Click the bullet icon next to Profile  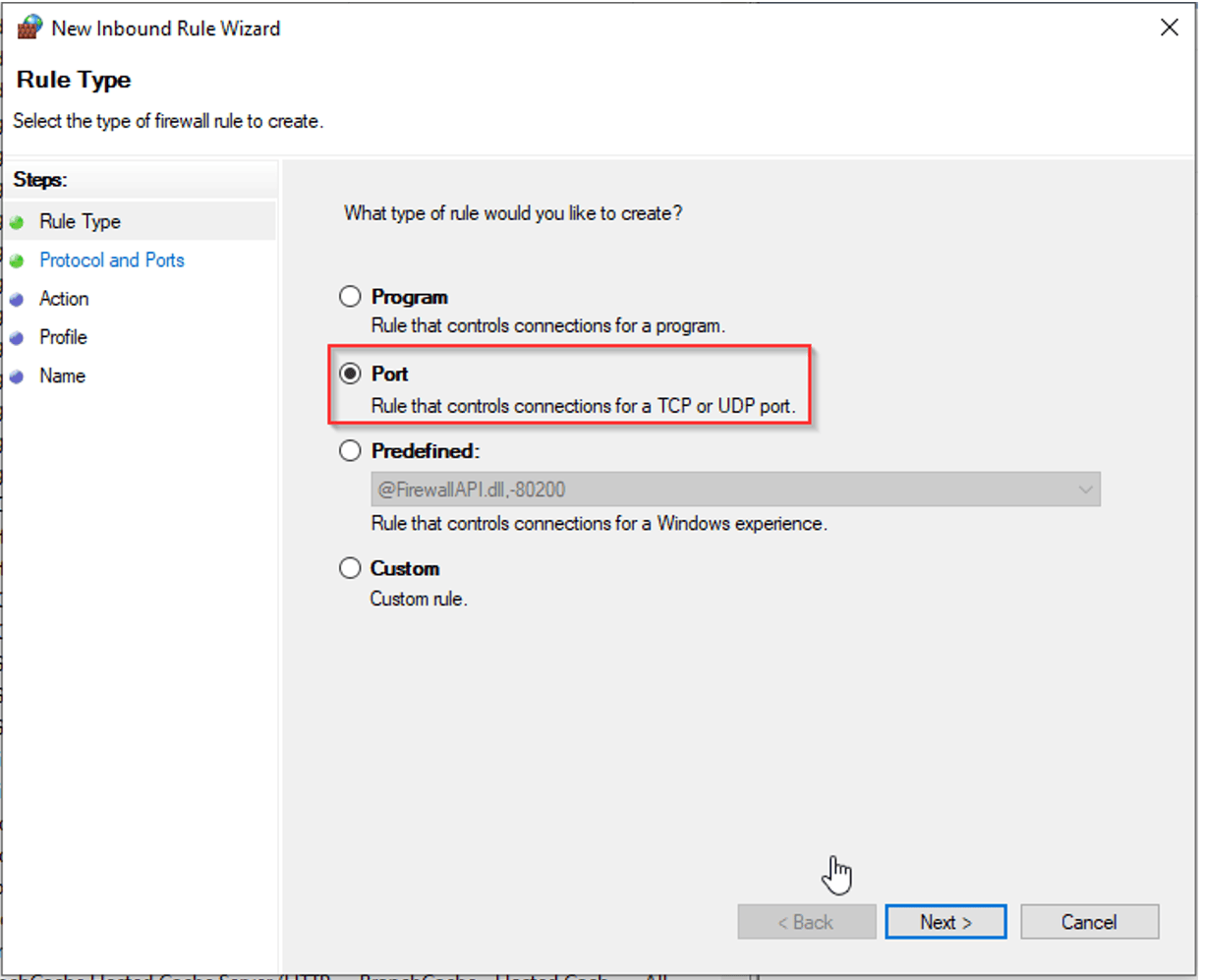point(17,338)
